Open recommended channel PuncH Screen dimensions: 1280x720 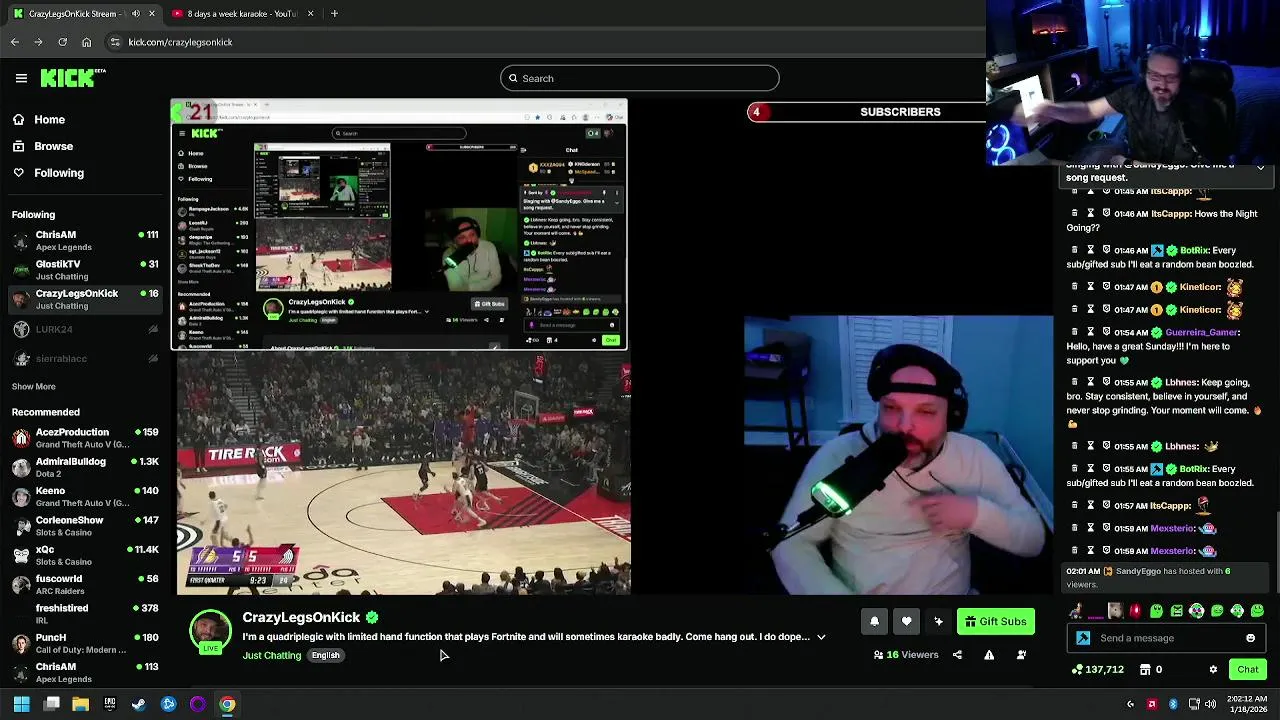click(85, 643)
